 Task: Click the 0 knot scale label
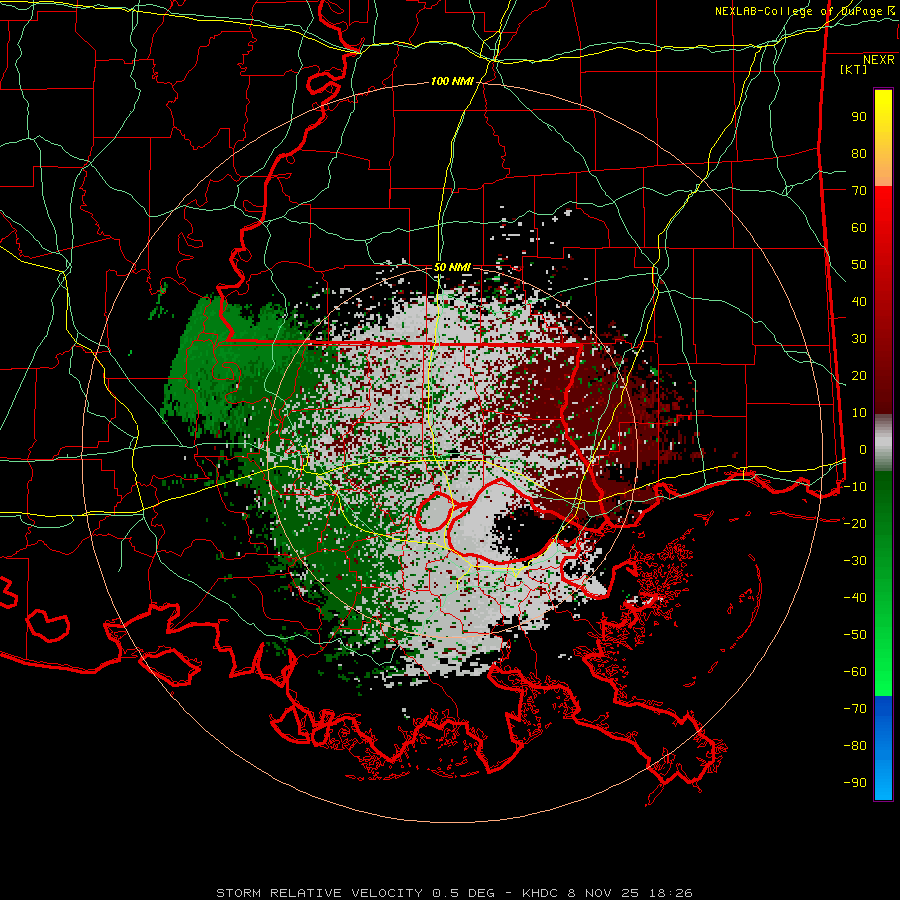(863, 449)
